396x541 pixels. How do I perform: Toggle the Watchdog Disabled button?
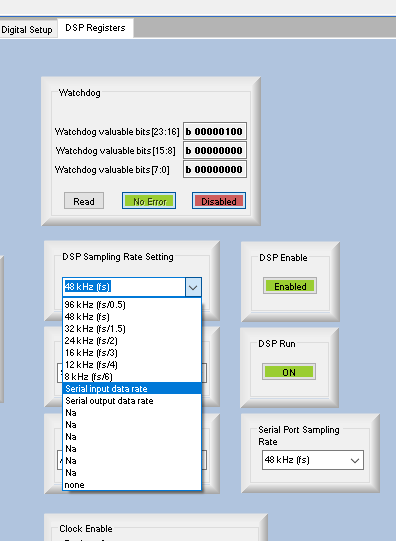click(x=219, y=201)
